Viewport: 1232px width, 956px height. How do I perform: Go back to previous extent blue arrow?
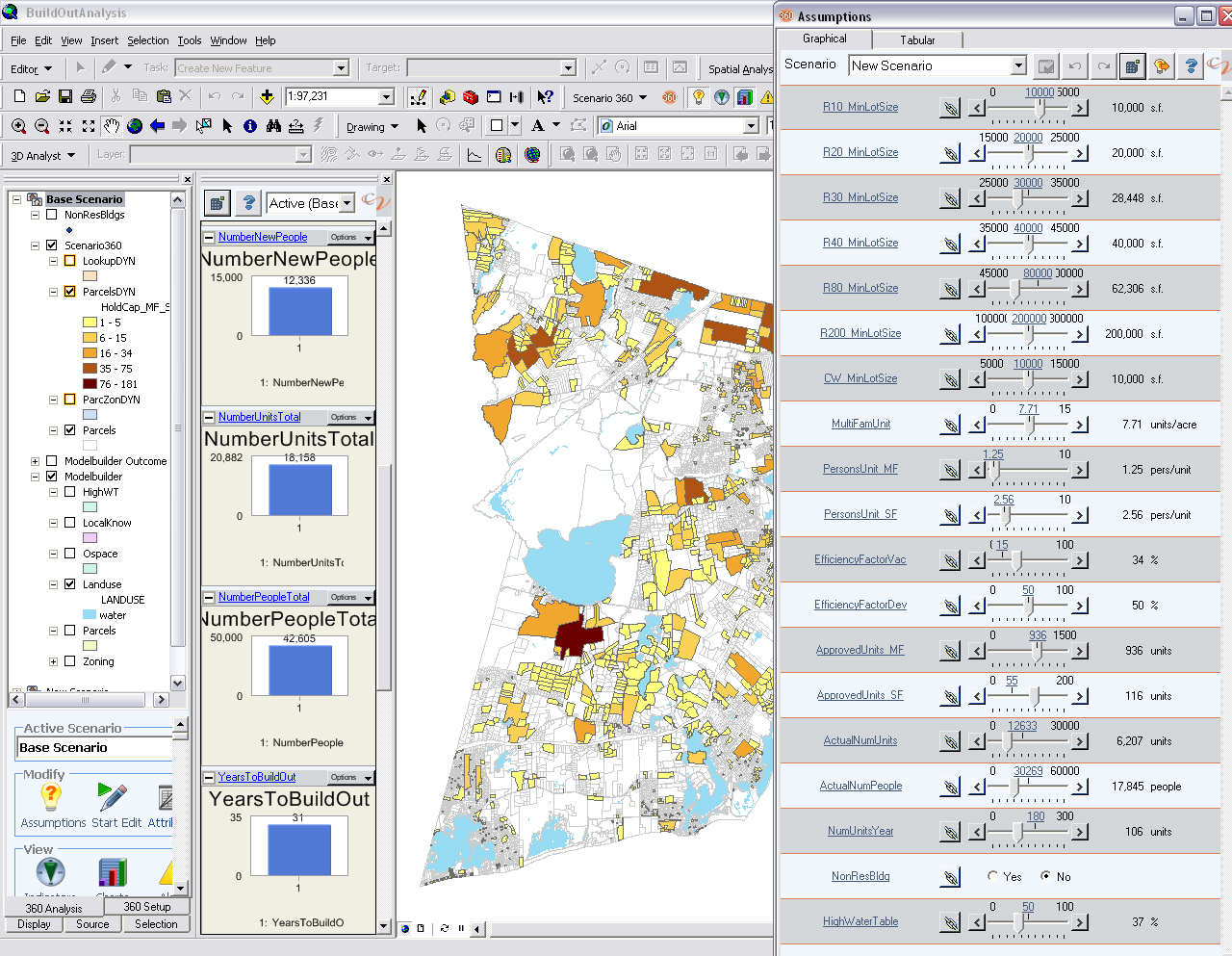[x=157, y=126]
